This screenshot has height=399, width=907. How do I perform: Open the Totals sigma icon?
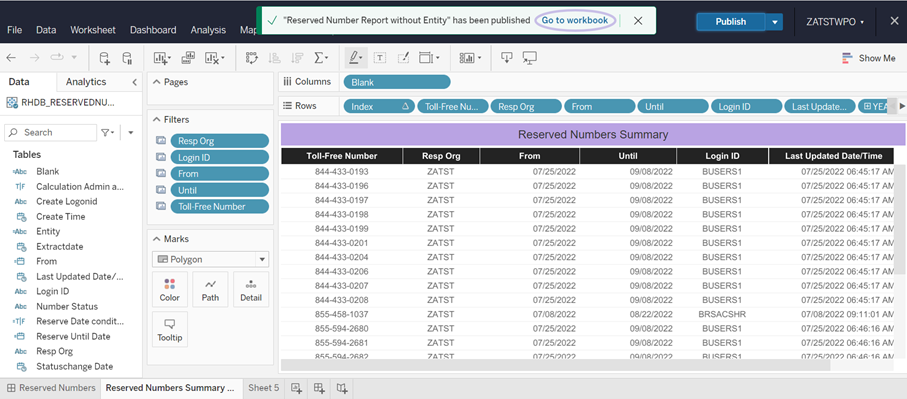click(x=320, y=58)
